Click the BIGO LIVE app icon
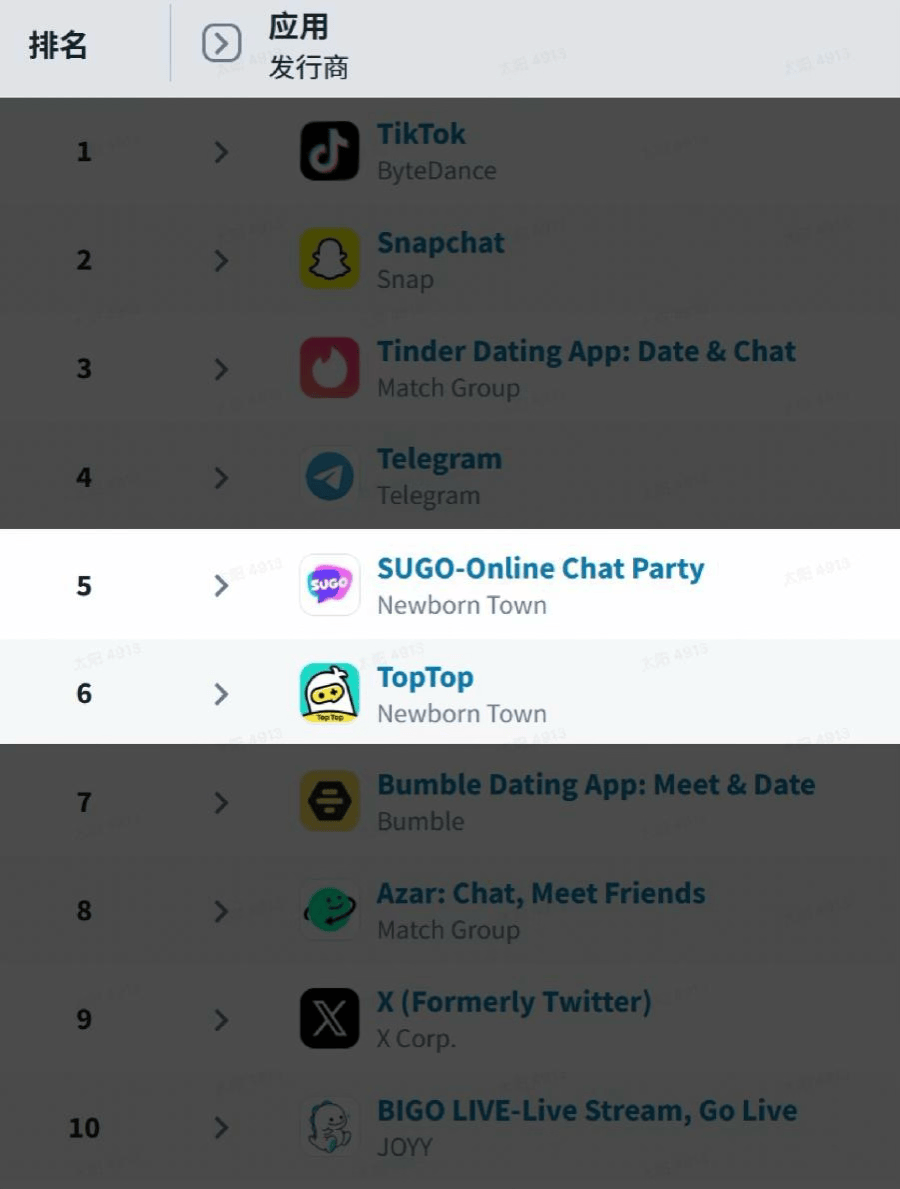Screen dimensions: 900x1189 click(x=329, y=1127)
